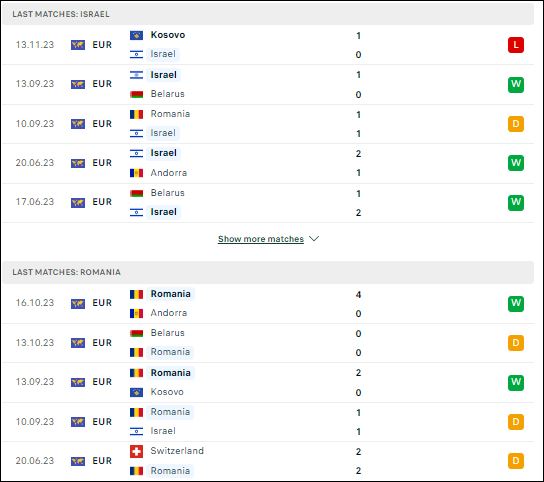Click the orange D badge for Romania–Israel in Israel section
This screenshot has height=482, width=544.
(x=516, y=124)
